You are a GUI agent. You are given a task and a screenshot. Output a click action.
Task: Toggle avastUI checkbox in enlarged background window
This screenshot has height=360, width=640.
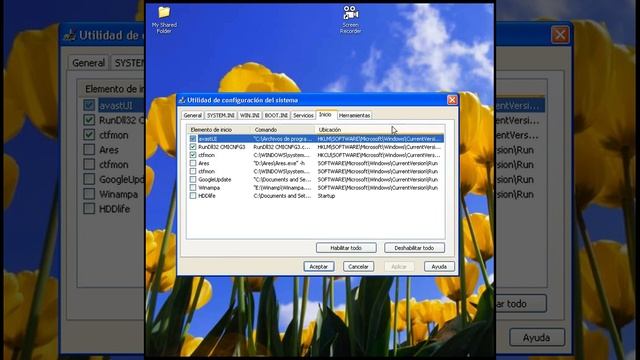(x=89, y=105)
